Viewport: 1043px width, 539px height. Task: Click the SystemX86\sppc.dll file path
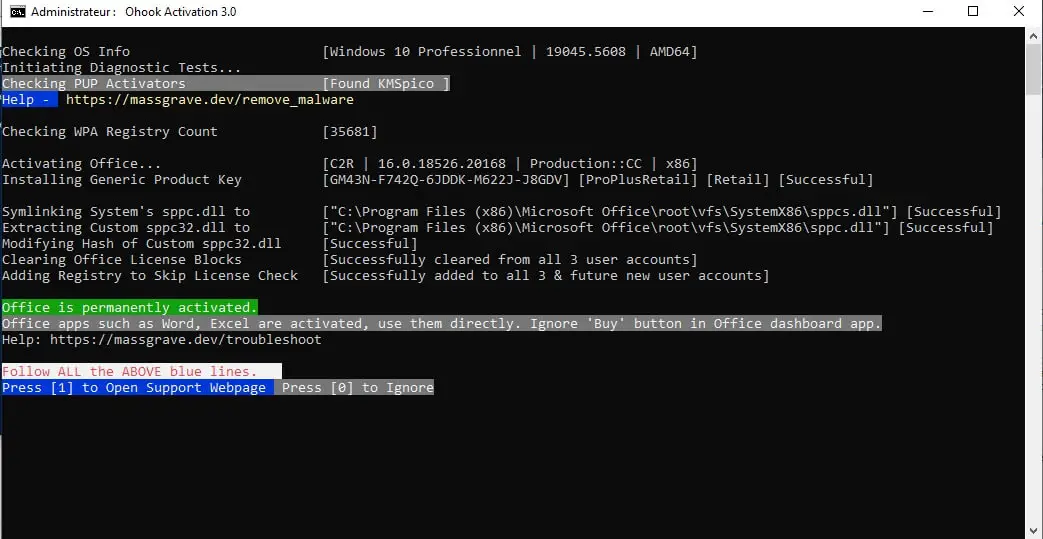coord(606,228)
